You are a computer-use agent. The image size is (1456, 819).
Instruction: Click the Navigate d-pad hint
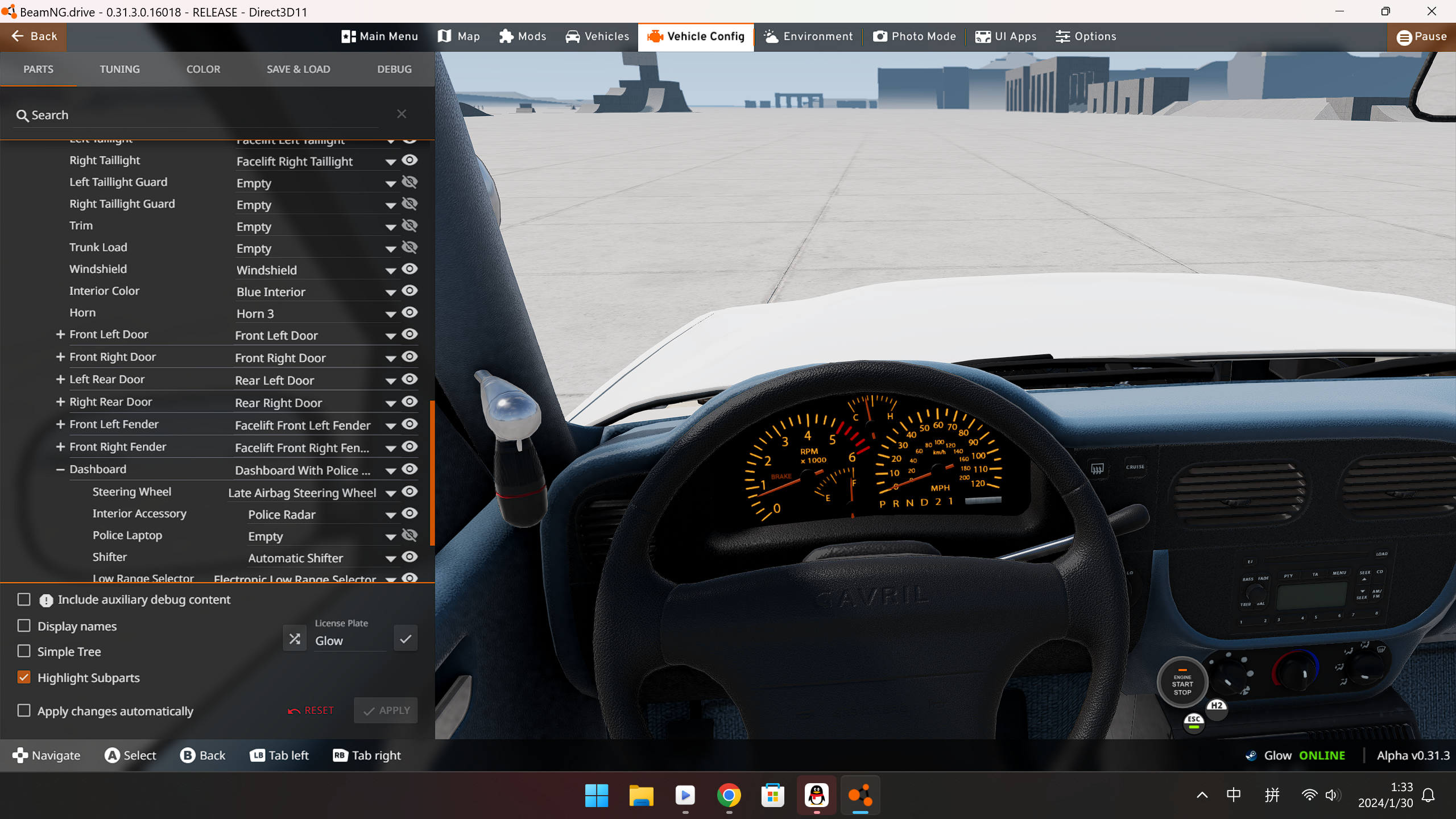coord(47,755)
